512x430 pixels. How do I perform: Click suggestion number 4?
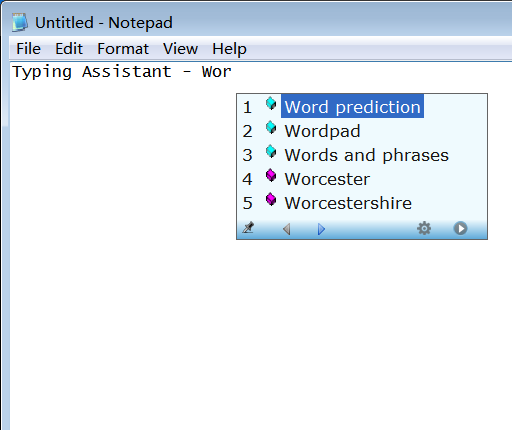click(x=247, y=179)
